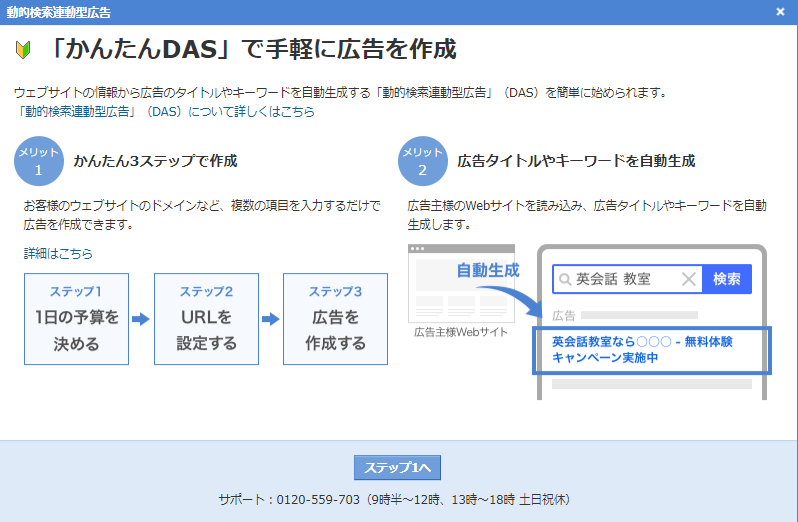Close the 動的検索連動型広告 dialog
Image resolution: width=798 pixels, height=522 pixels.
tap(780, 12)
